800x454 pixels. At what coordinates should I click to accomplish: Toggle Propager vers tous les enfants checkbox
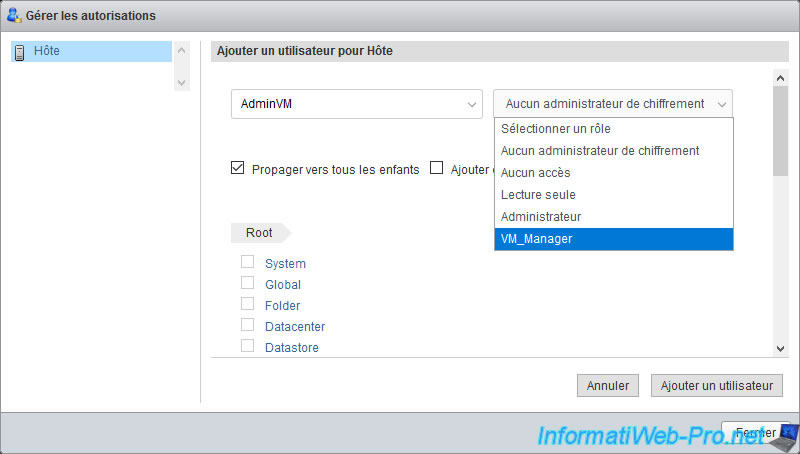pyautogui.click(x=238, y=169)
